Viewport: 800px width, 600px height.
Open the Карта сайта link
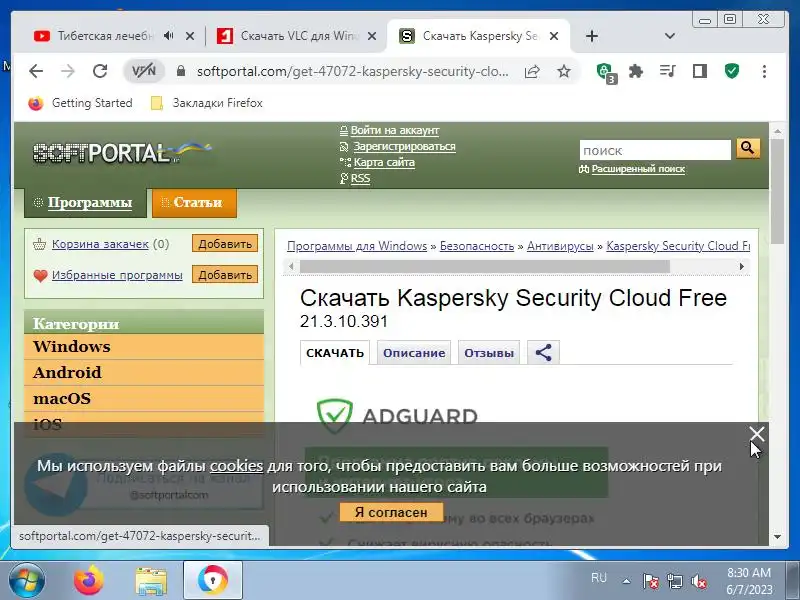[x=384, y=162]
